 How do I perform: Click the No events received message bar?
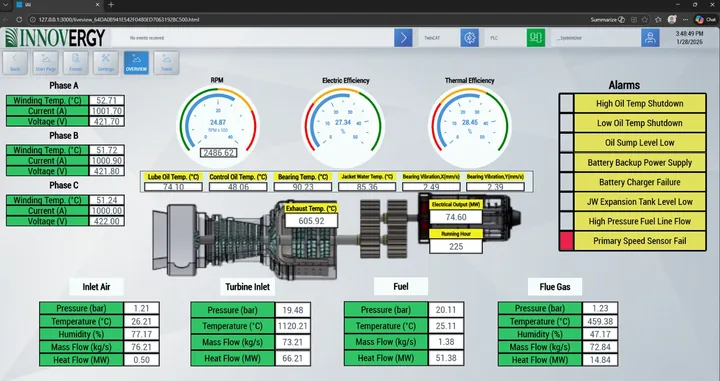click(253, 38)
